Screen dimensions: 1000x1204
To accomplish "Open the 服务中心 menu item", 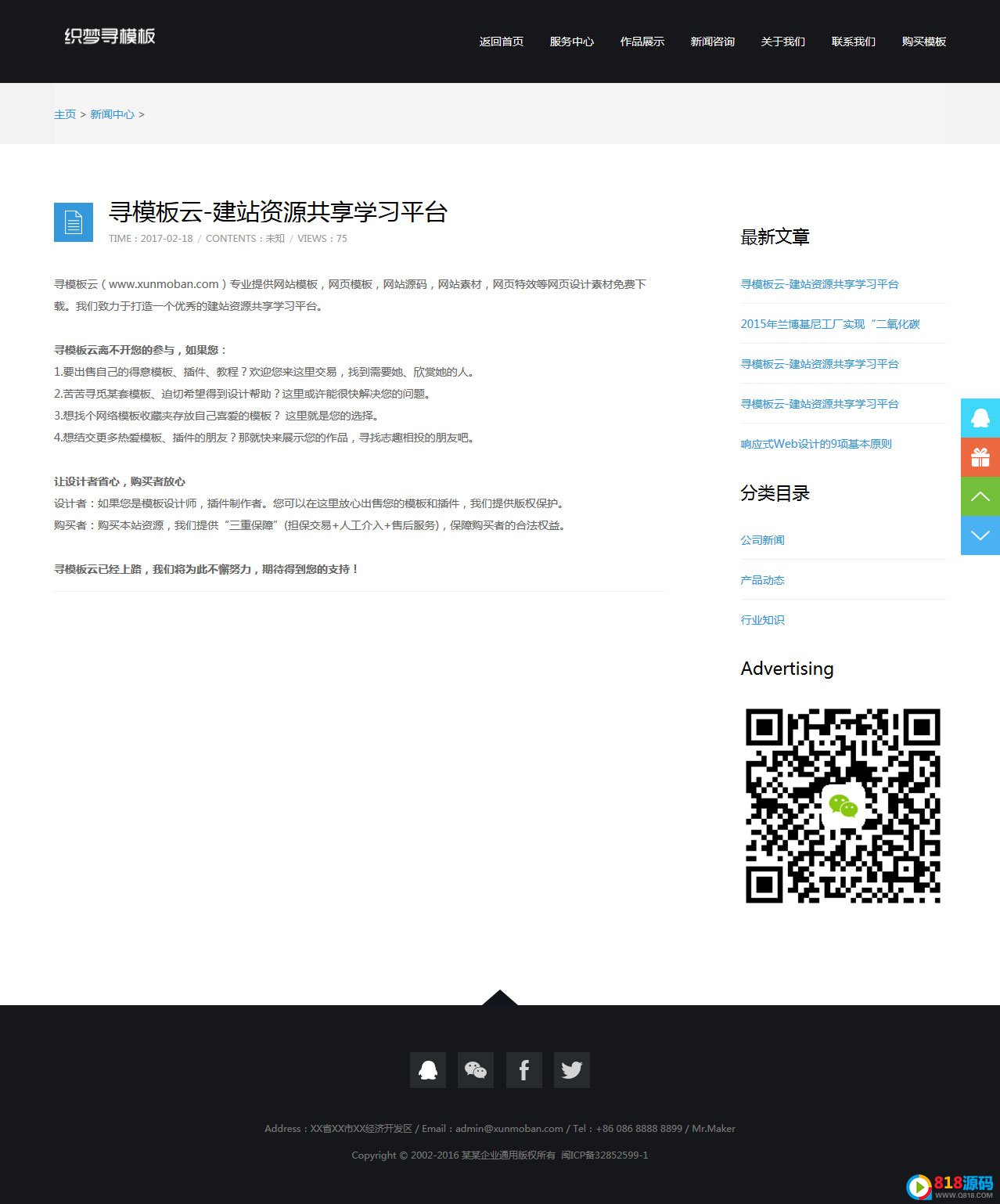I will click(x=572, y=41).
